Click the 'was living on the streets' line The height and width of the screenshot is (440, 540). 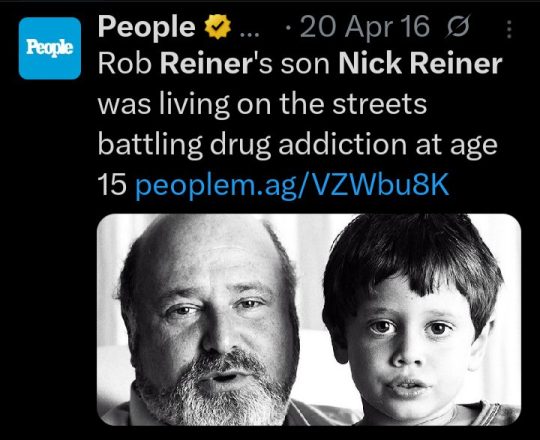pos(262,104)
